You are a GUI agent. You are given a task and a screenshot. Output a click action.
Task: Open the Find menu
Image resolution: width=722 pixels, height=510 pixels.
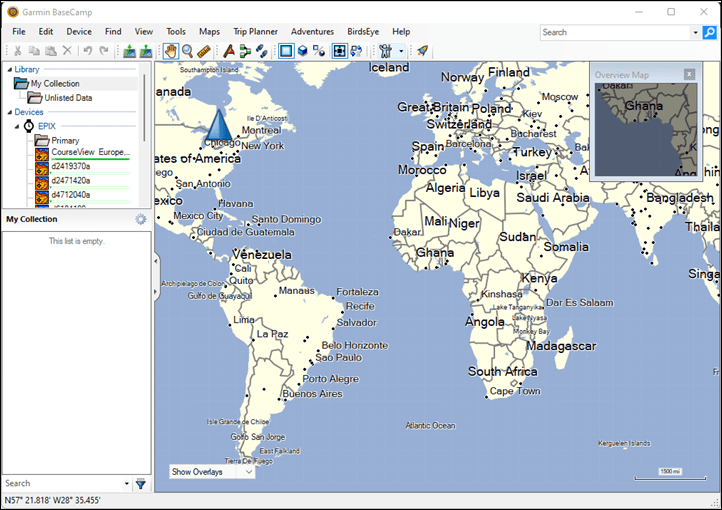pos(113,32)
